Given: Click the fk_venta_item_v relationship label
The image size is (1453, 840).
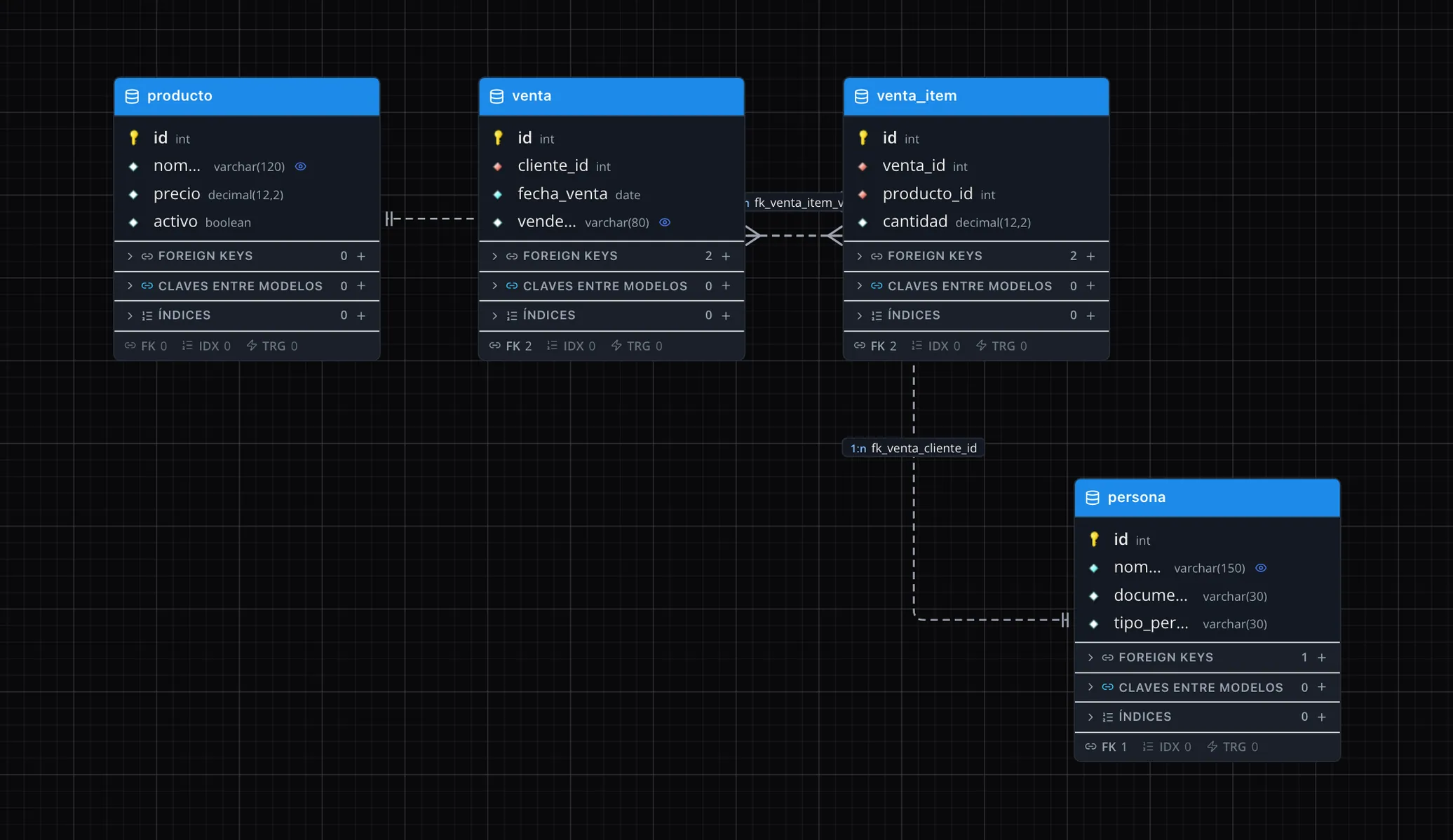Looking at the screenshot, I should coord(795,203).
